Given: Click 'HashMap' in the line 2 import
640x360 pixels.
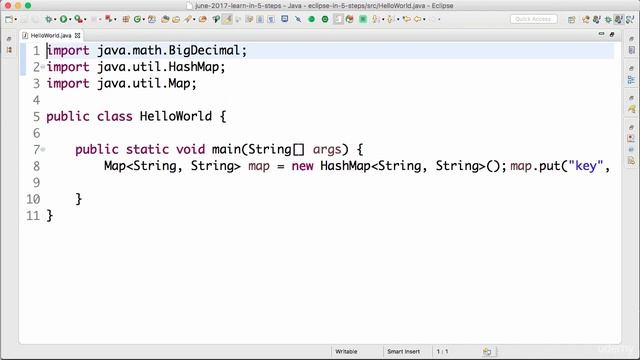Looking at the screenshot, I should pyautogui.click(x=194, y=67).
